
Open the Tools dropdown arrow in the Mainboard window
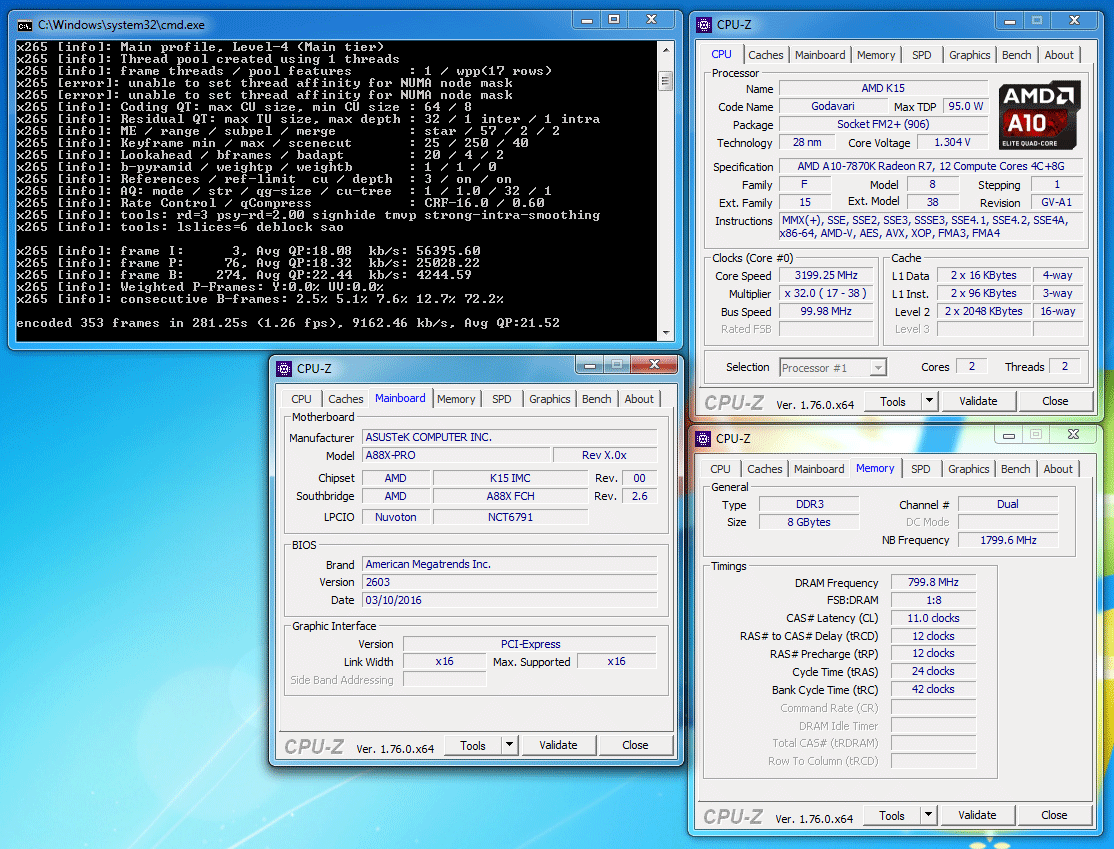(509, 745)
